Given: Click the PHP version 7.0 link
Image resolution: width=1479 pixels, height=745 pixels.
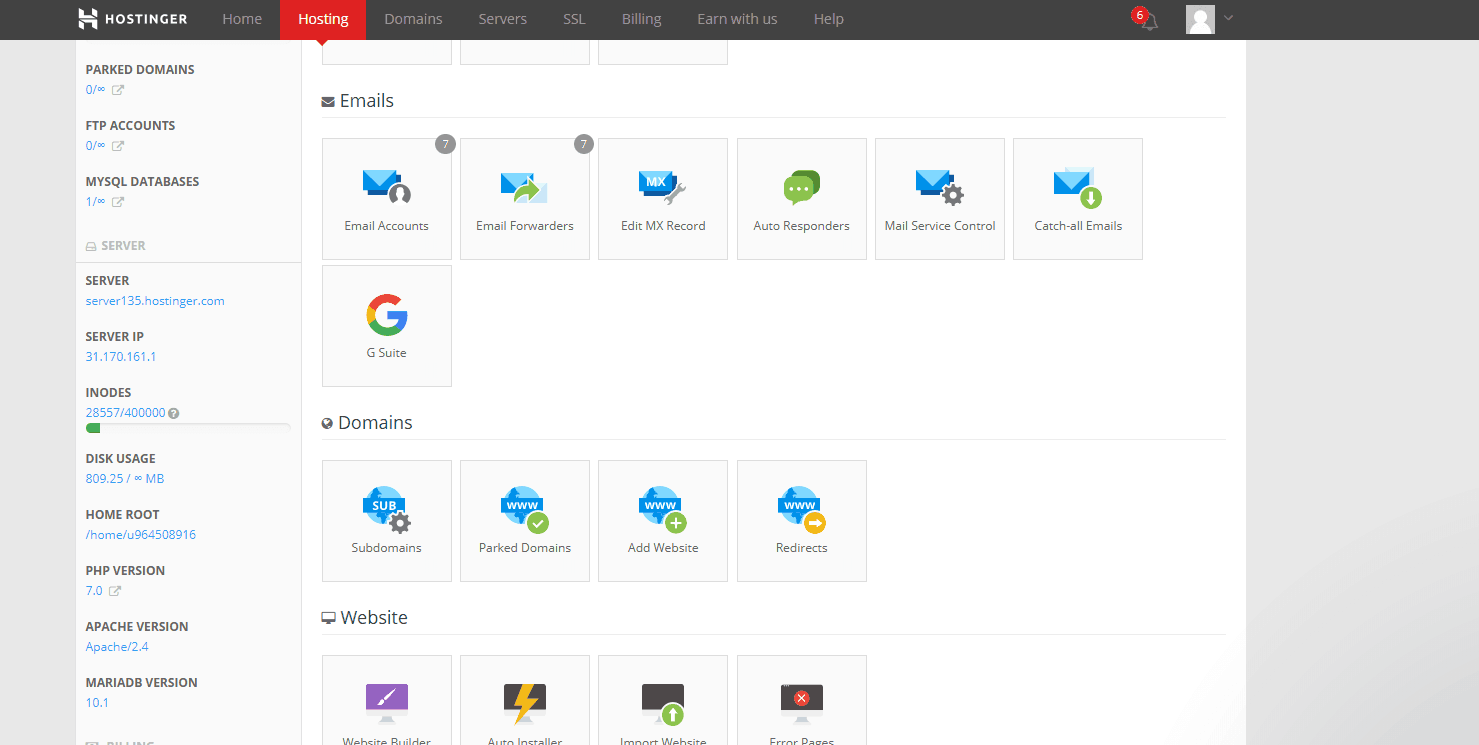Looking at the screenshot, I should coord(94,591).
